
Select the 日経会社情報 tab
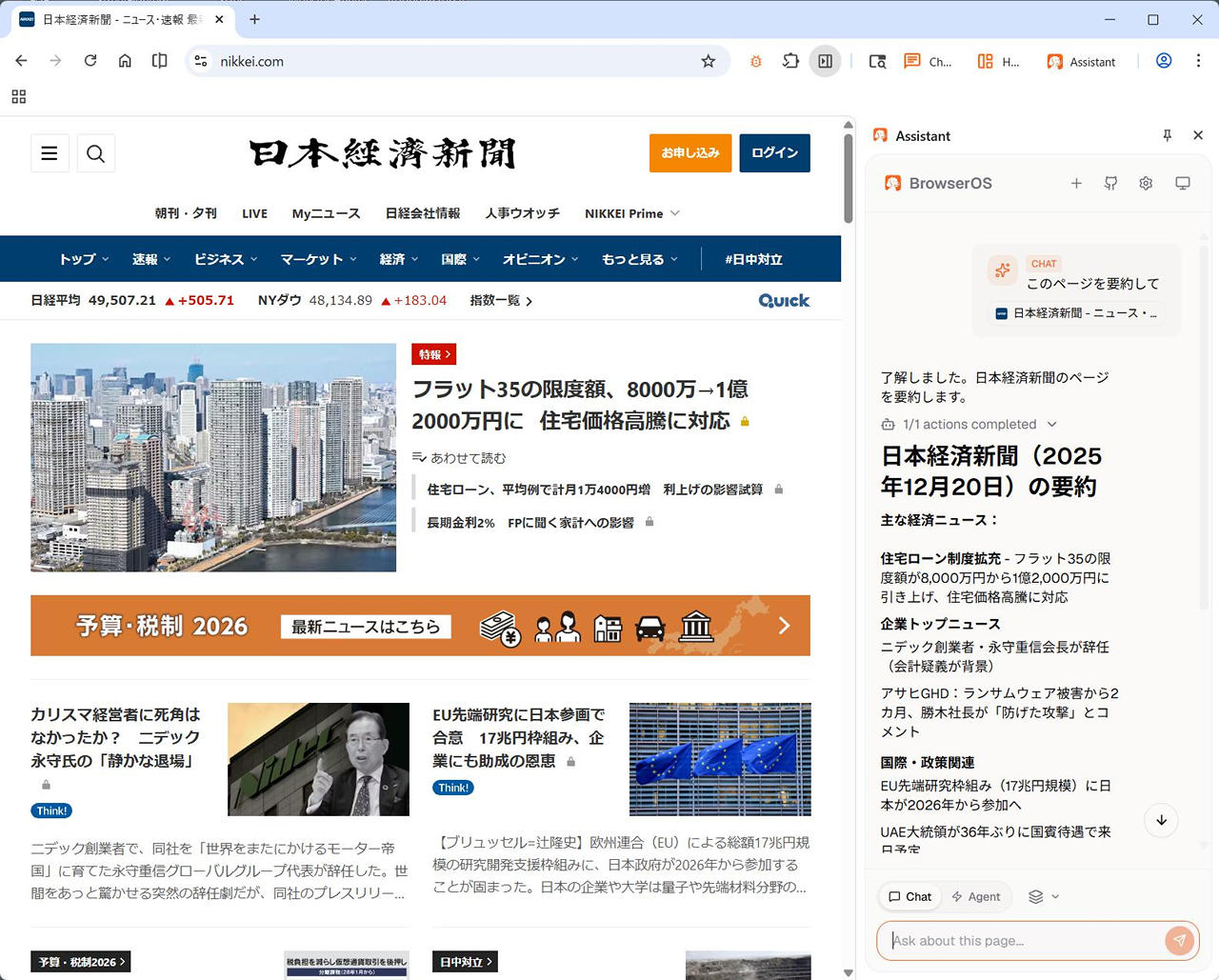[422, 213]
